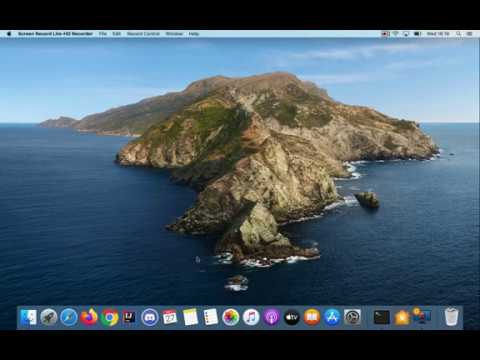Open the Photos app in dock
Image resolution: width=480 pixels, height=360 pixels.
tap(231, 317)
